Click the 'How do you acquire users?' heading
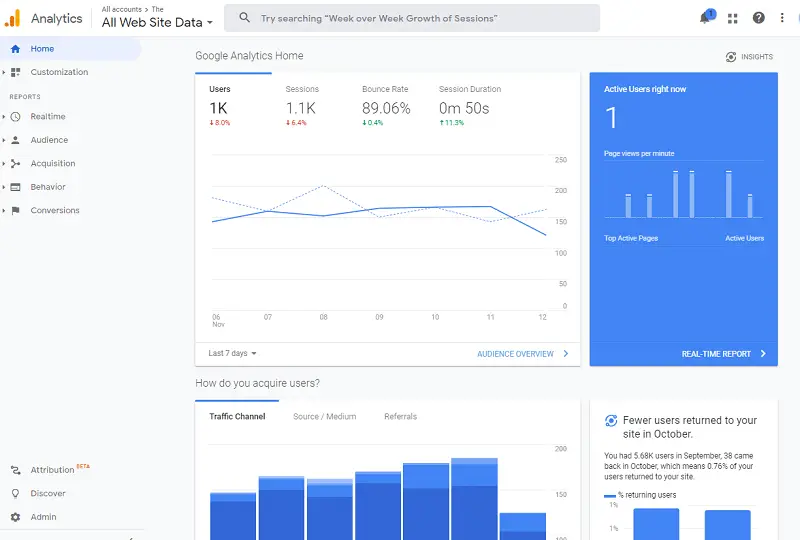The height and width of the screenshot is (540, 800). tap(258, 383)
